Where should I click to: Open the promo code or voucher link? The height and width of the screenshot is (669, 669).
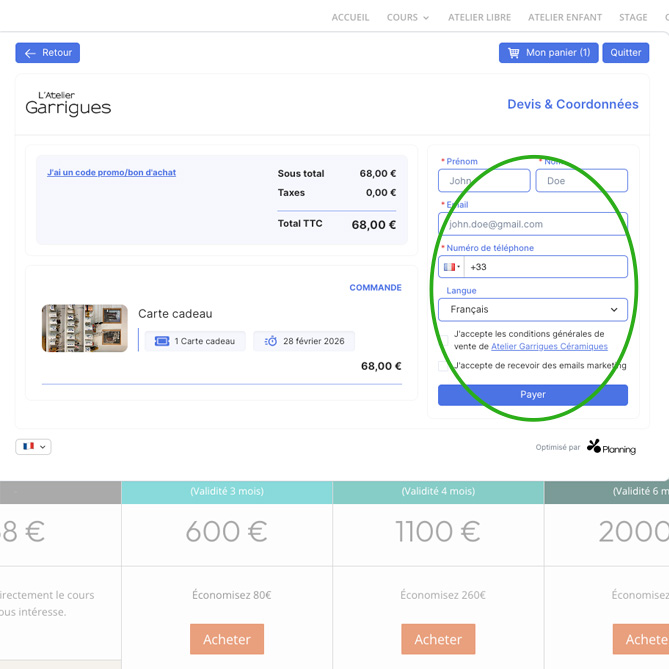[x=111, y=173]
